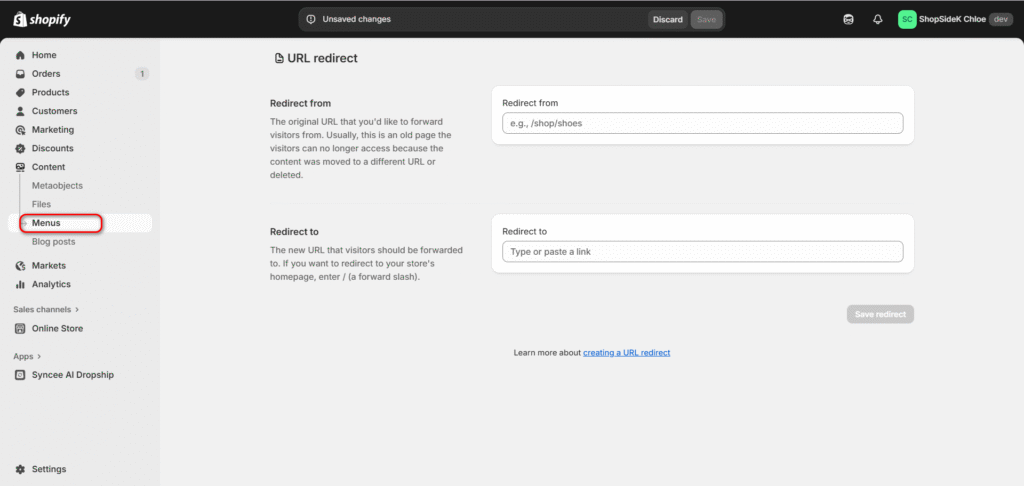1024x486 pixels.
Task: Open Orders via its sidebar icon
Action: pyautogui.click(x=20, y=74)
